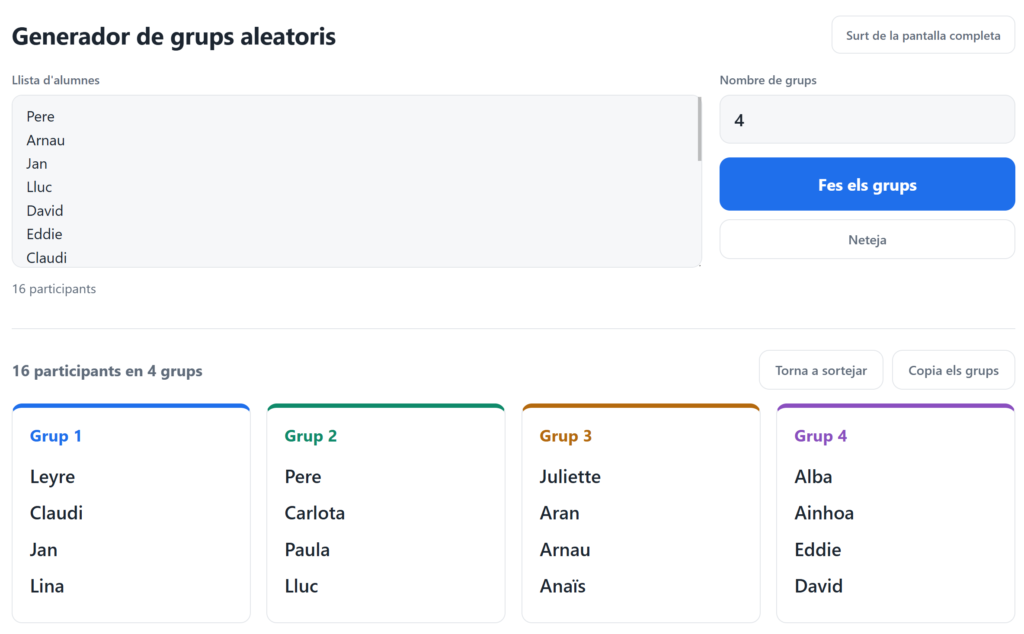
Task: Reshuffle with Torna a sortejar
Action: pos(821,370)
